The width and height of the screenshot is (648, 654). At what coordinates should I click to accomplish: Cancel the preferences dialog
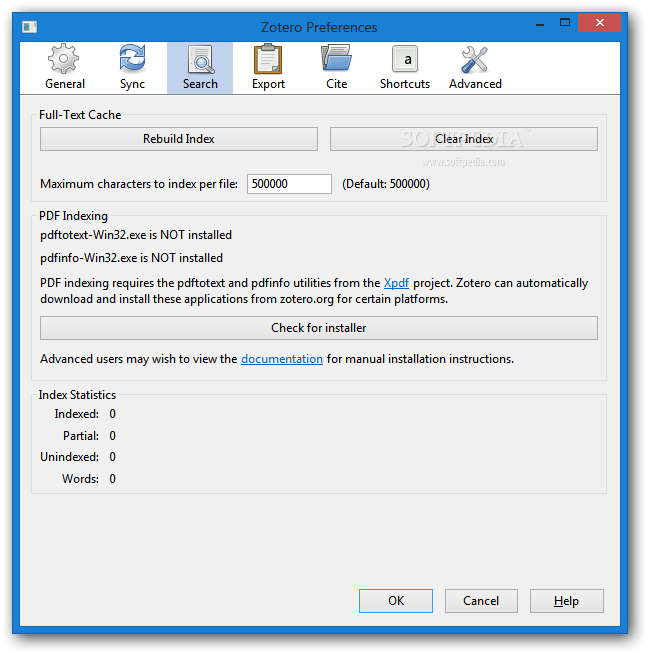point(481,601)
